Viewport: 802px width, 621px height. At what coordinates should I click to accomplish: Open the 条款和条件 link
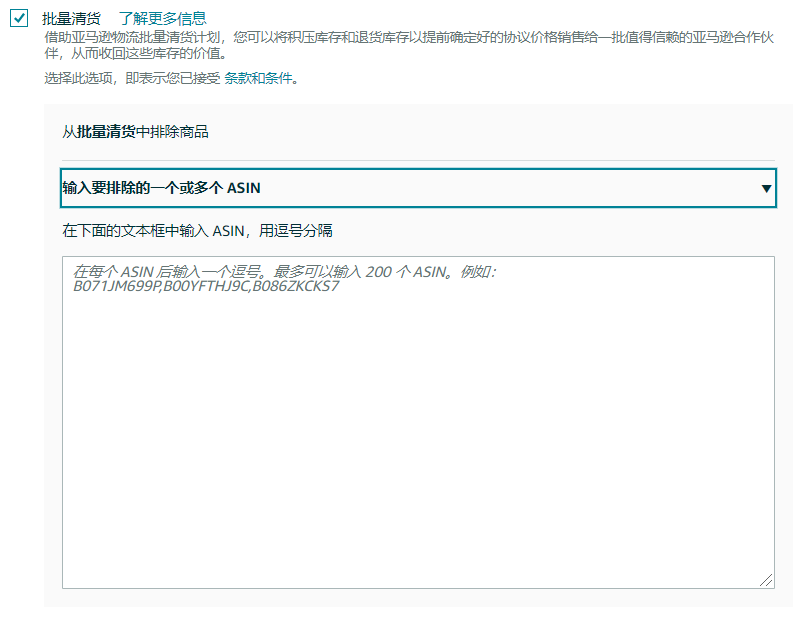click(258, 78)
